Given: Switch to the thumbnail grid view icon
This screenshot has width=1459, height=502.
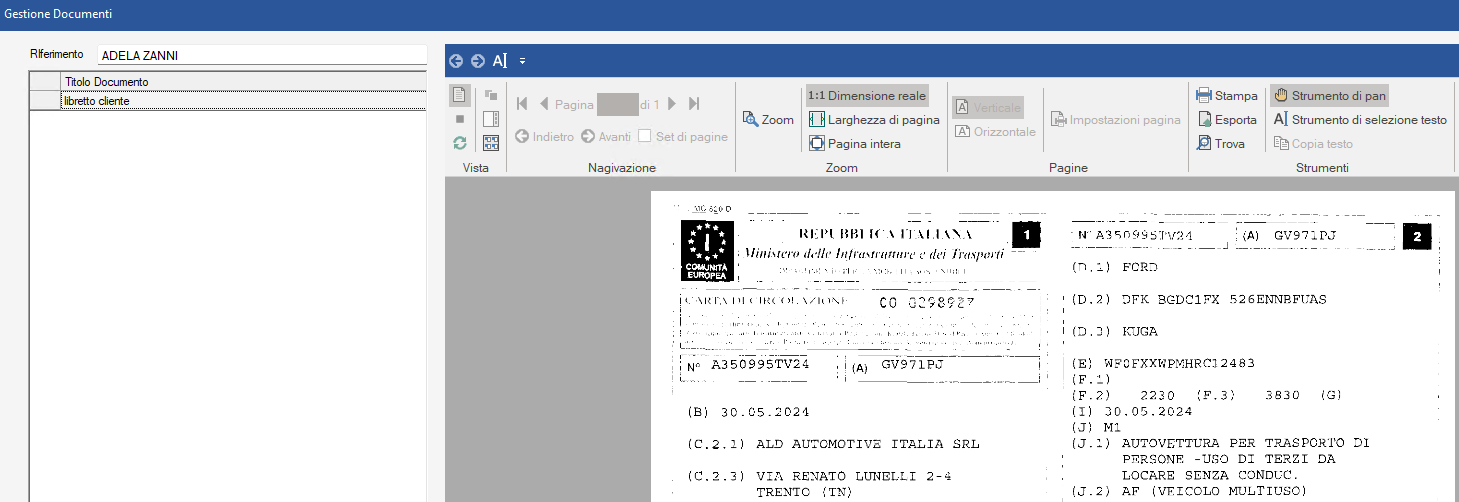Looking at the screenshot, I should [x=490, y=143].
